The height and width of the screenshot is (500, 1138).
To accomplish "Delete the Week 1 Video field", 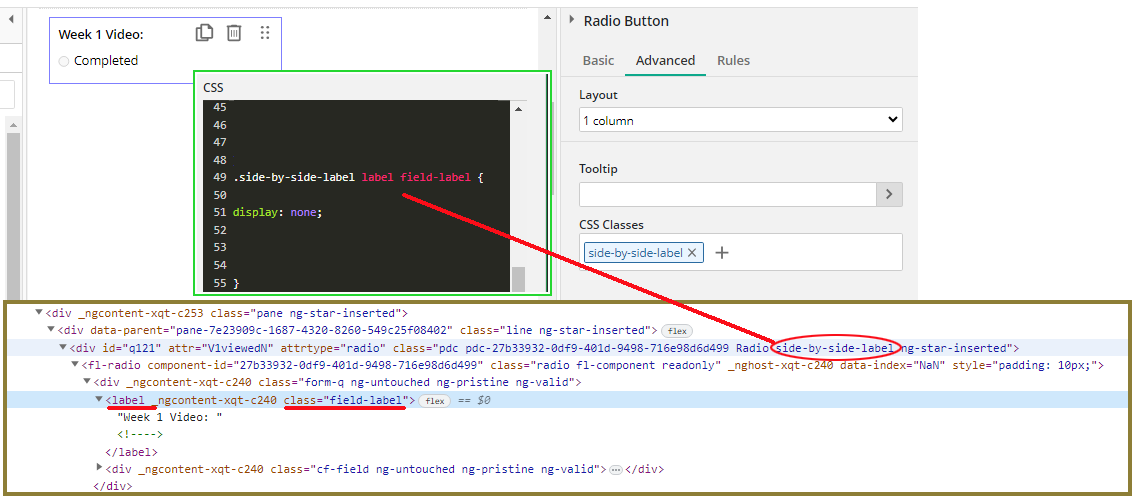I will point(234,33).
